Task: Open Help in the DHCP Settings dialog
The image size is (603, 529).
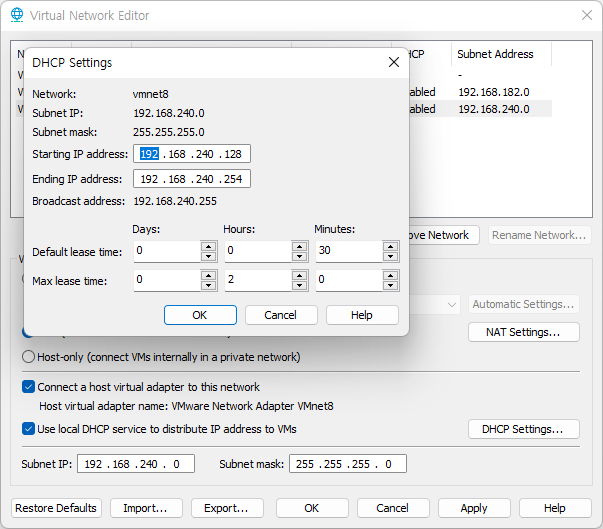Action: click(362, 315)
